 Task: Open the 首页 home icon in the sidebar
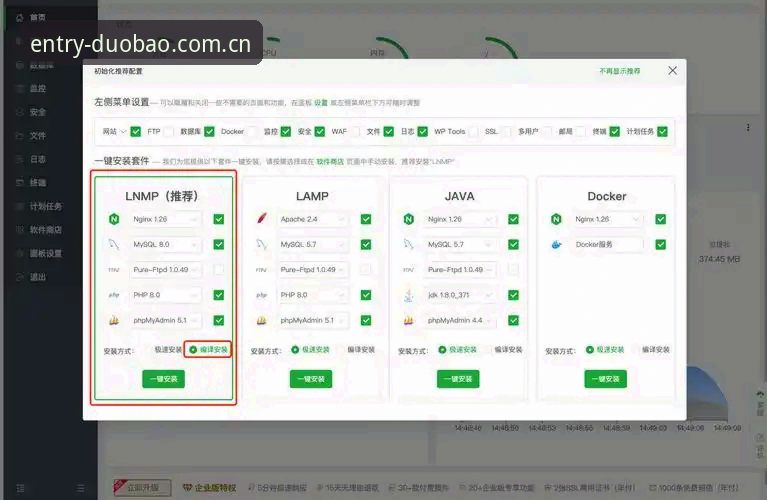(x=20, y=18)
